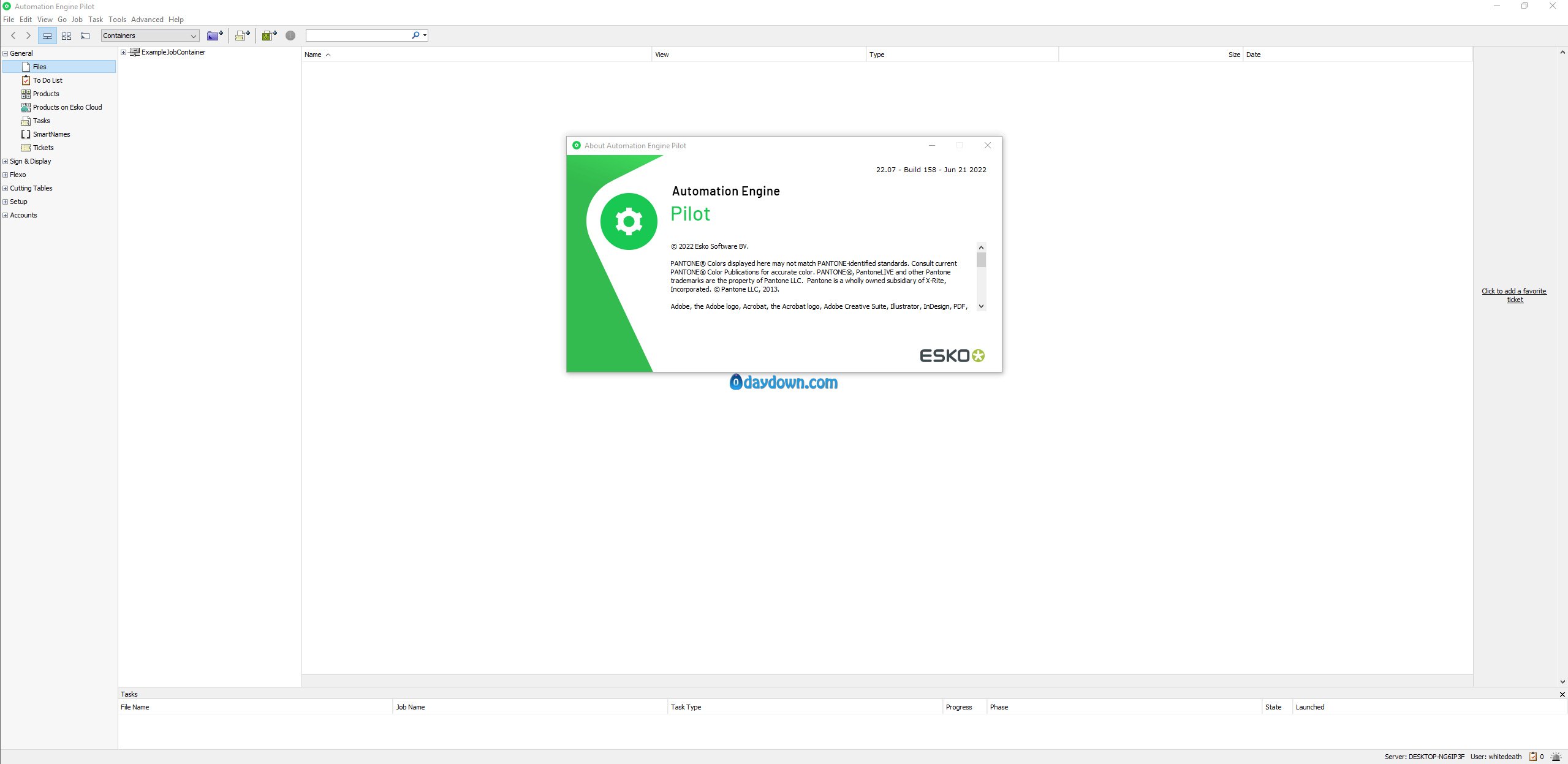Switch to the four-squares grid view icon
The image size is (1568, 764).
tap(67, 36)
